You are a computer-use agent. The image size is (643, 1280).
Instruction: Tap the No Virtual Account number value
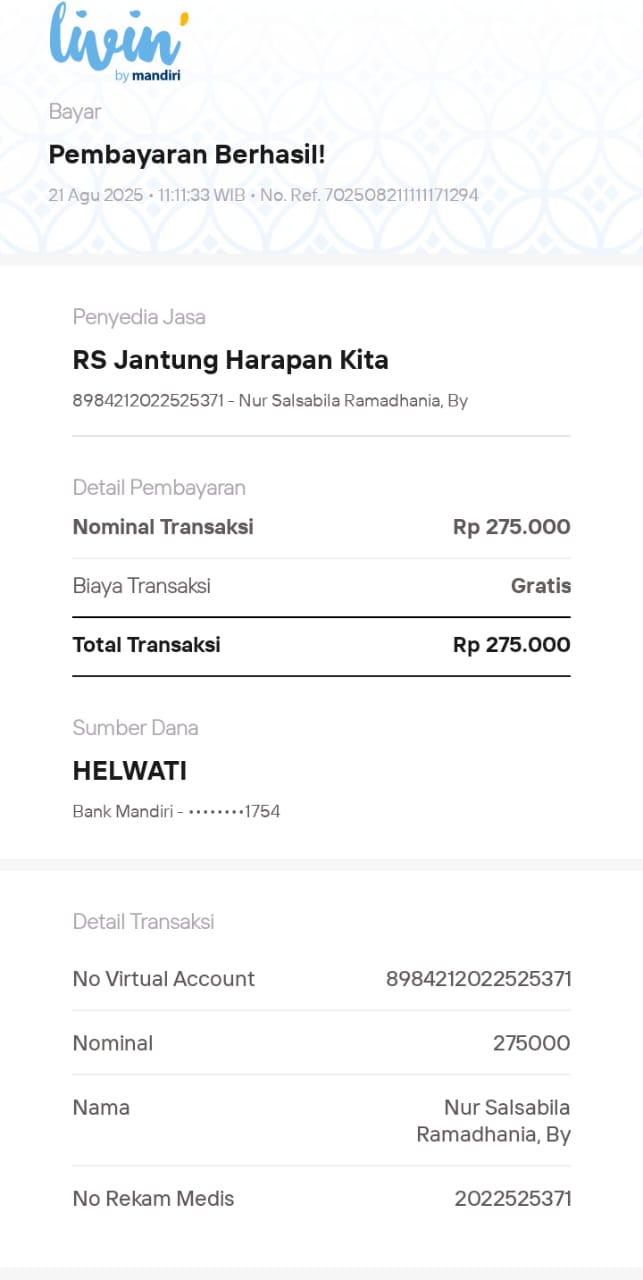[478, 979]
